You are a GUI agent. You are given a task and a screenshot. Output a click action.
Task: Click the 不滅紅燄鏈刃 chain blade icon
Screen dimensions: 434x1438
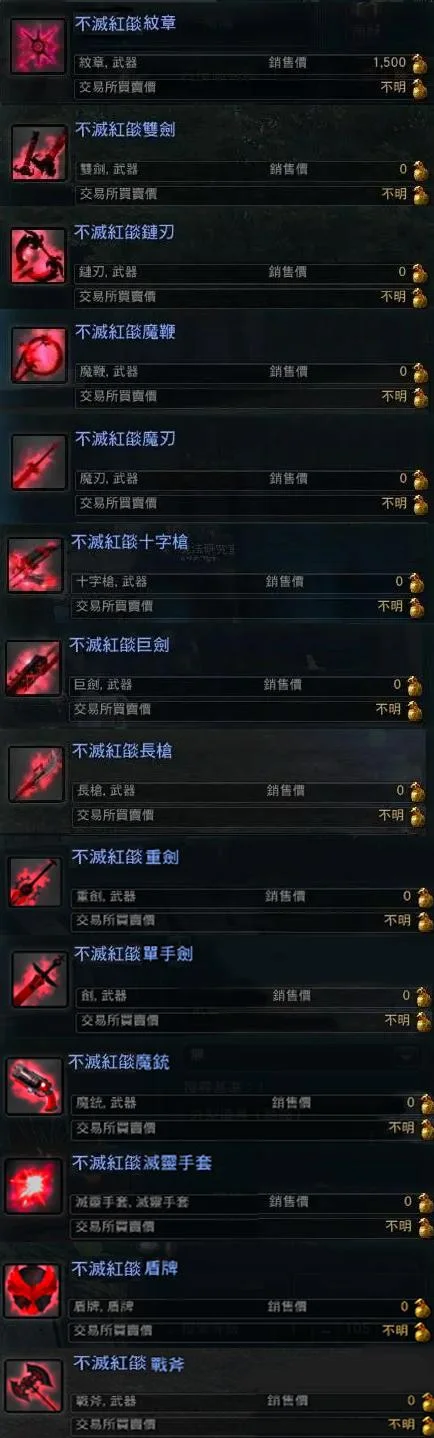pyautogui.click(x=38, y=257)
